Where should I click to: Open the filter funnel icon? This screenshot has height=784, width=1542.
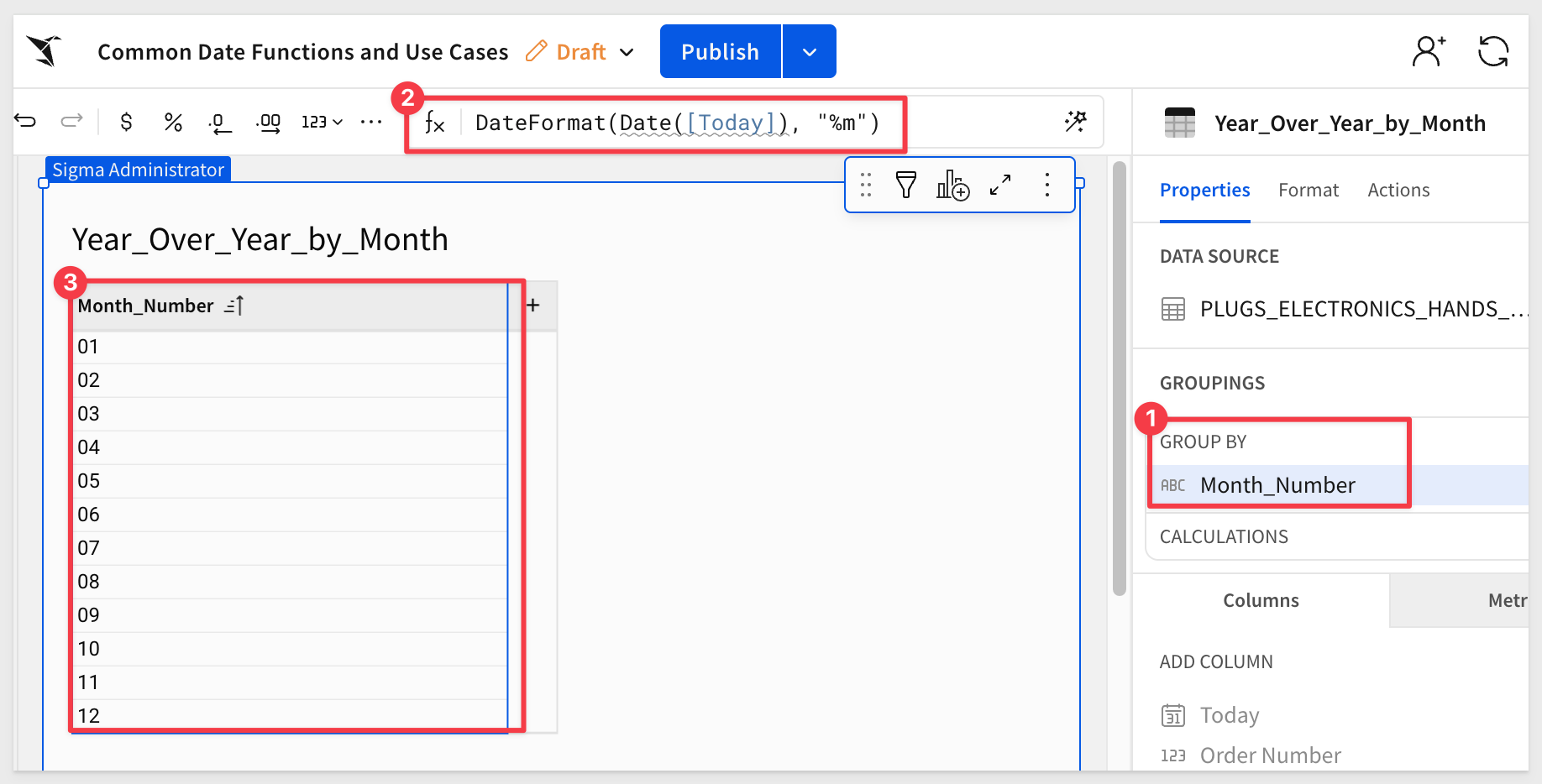905,185
